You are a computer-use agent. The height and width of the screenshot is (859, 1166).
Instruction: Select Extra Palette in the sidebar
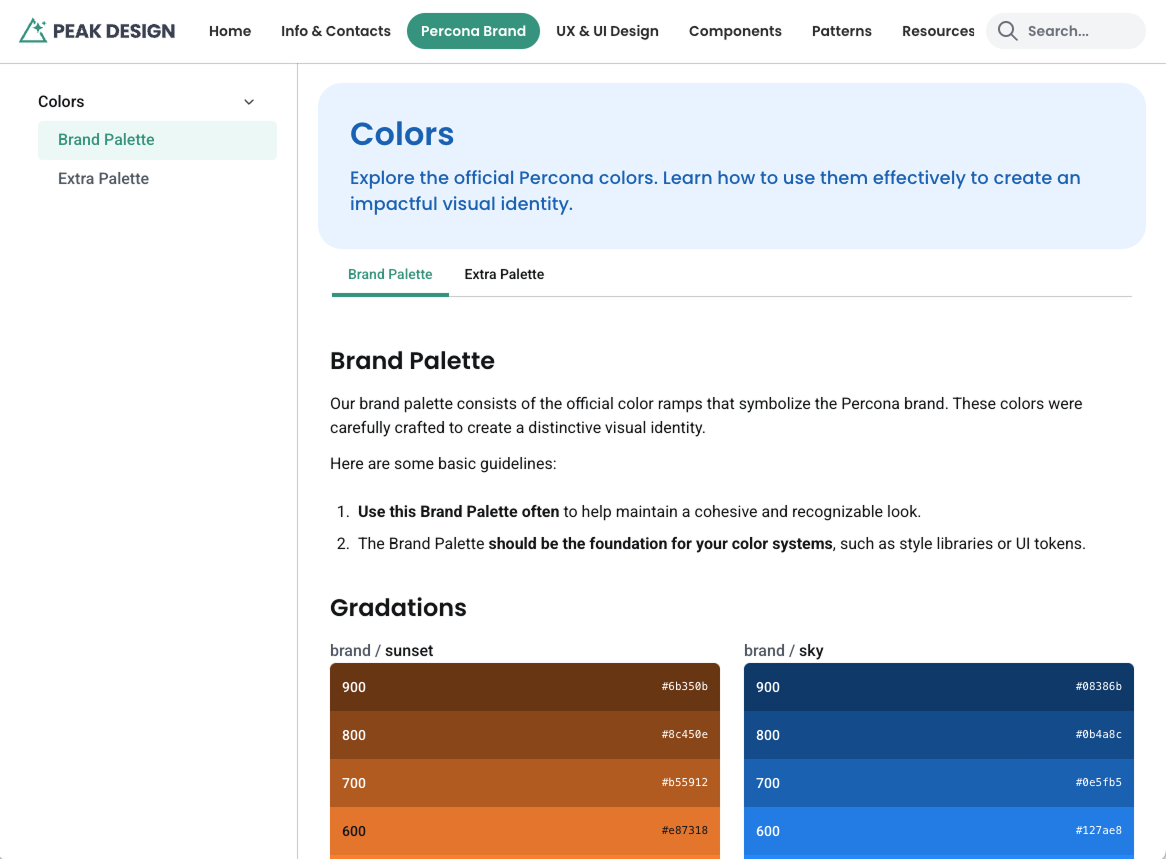[104, 179]
